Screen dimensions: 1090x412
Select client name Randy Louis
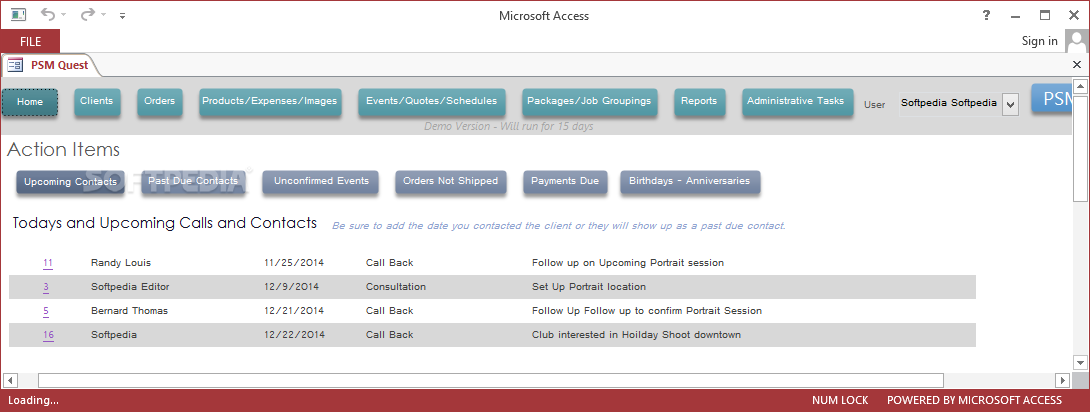[x=121, y=263]
